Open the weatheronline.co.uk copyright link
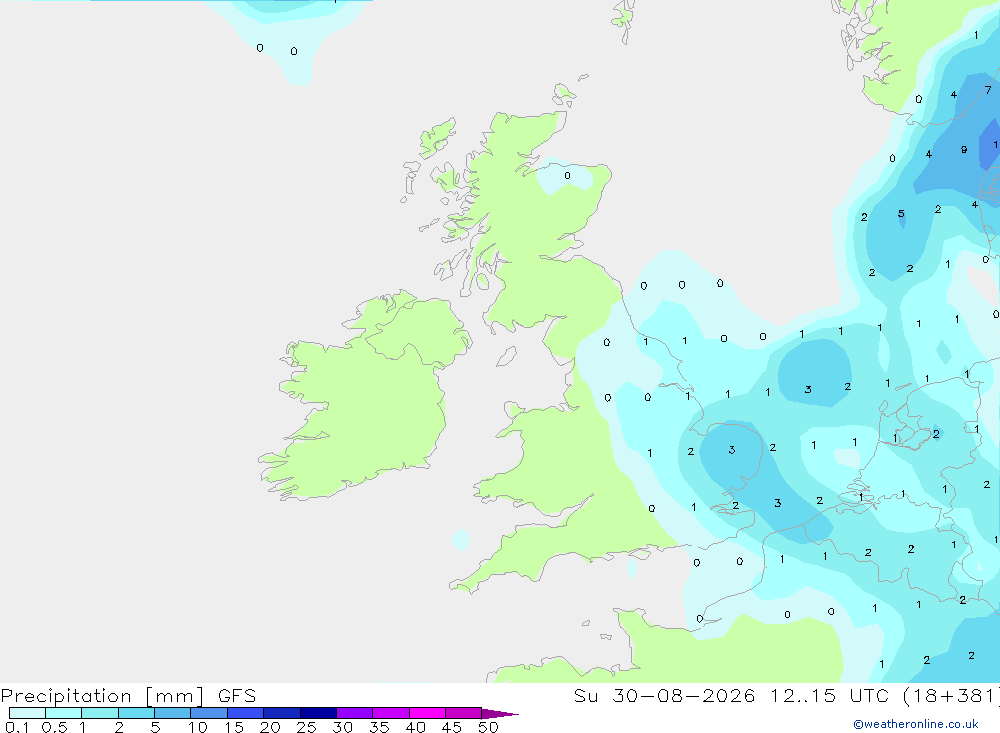 point(916,724)
